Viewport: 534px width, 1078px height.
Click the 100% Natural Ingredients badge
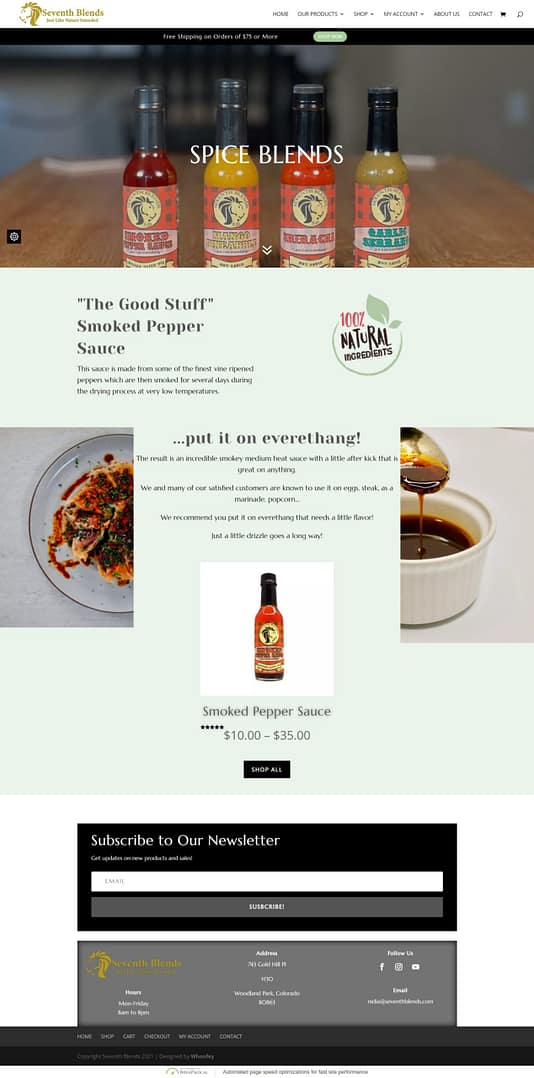367,335
